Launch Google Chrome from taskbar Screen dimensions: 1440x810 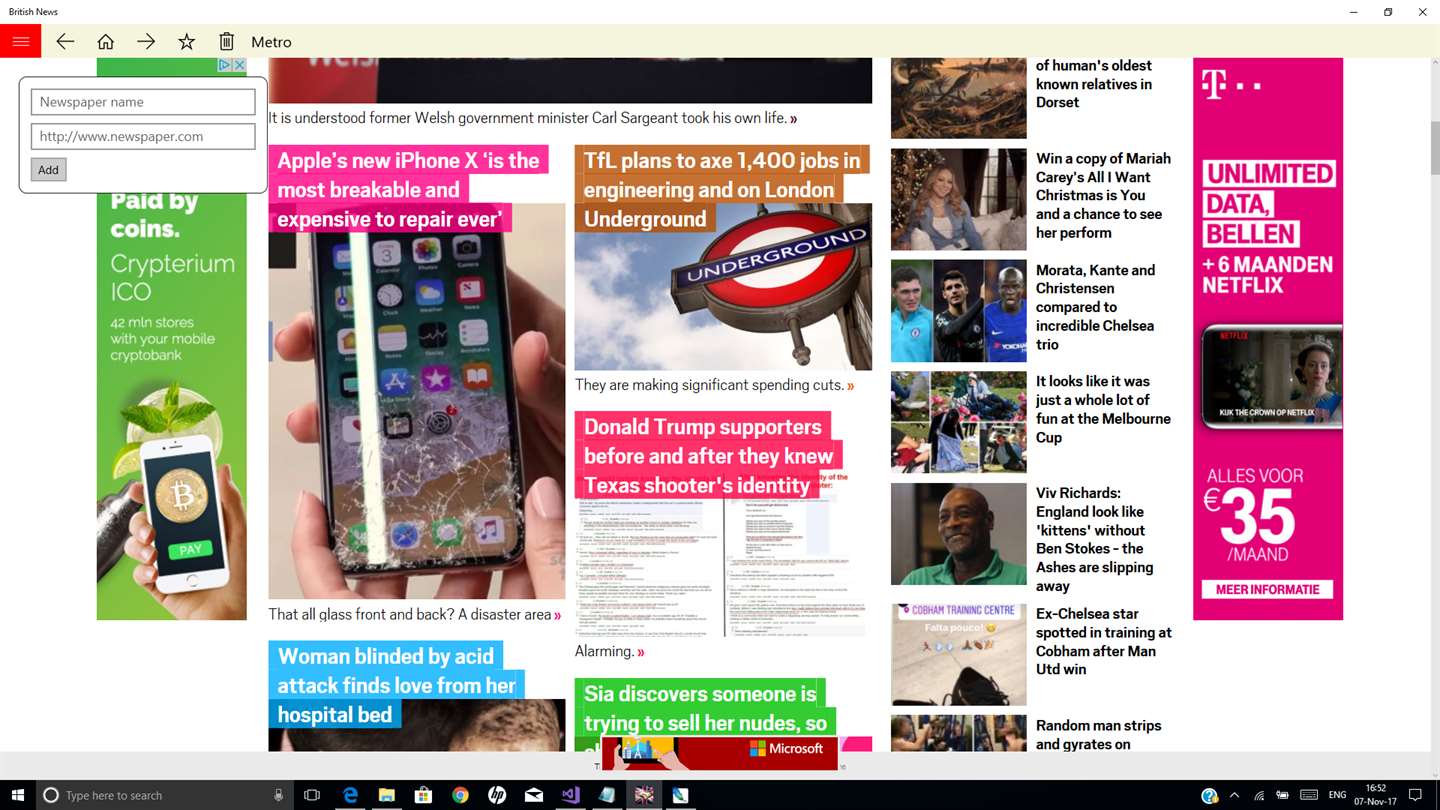[460, 795]
